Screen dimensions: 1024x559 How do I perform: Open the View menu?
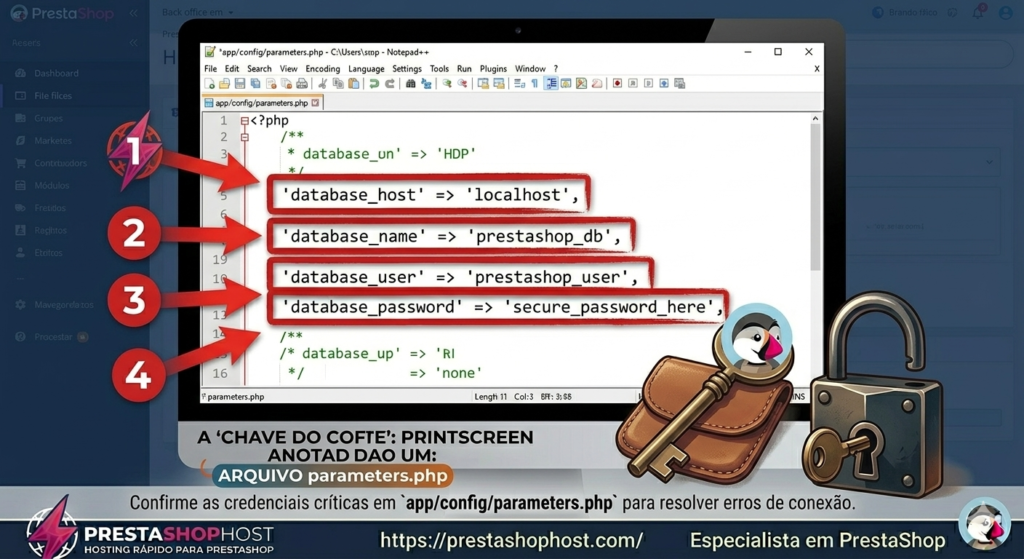click(x=289, y=69)
